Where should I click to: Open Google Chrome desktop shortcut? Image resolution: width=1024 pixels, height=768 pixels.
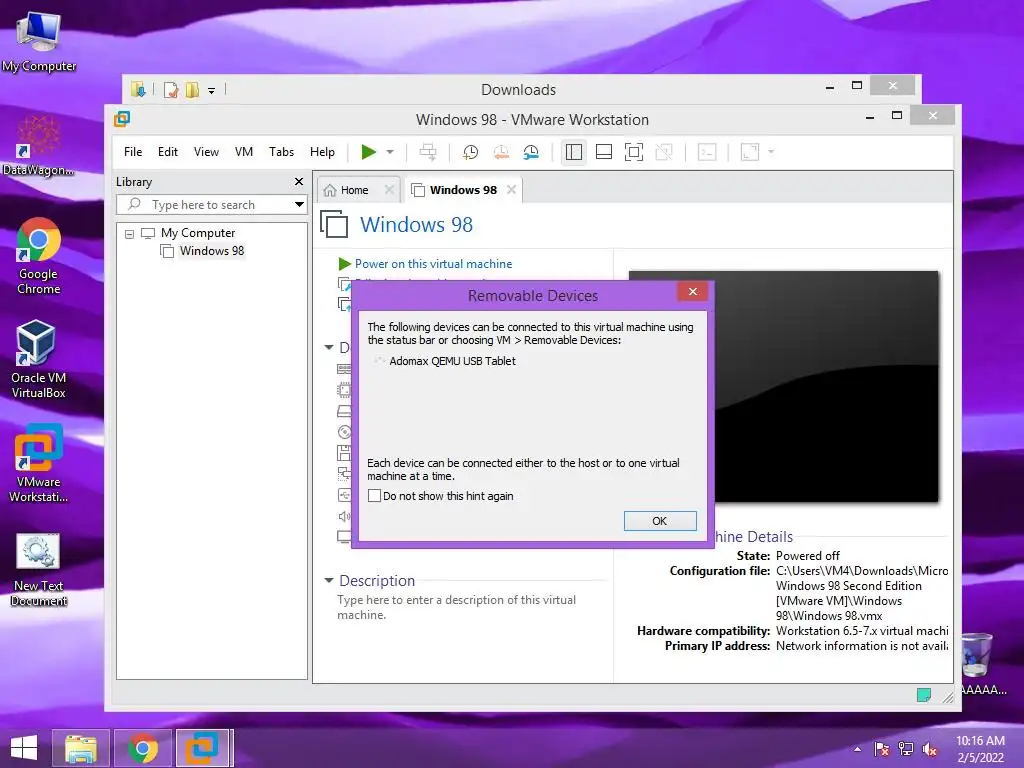[39, 256]
